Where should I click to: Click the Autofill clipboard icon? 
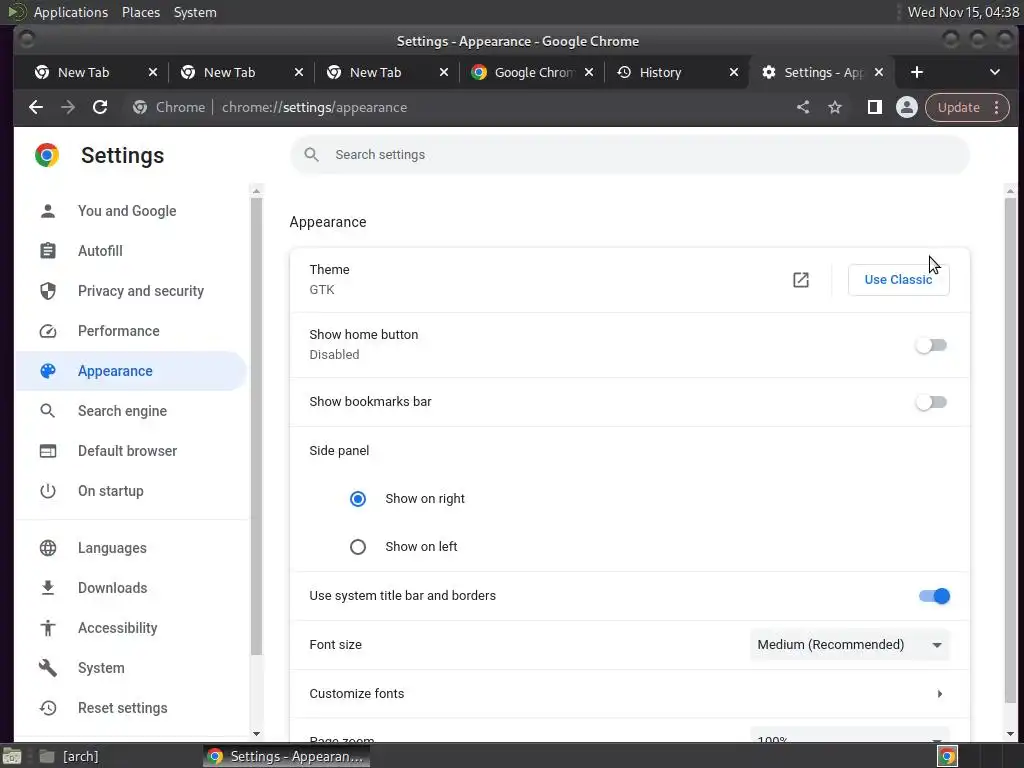48,251
